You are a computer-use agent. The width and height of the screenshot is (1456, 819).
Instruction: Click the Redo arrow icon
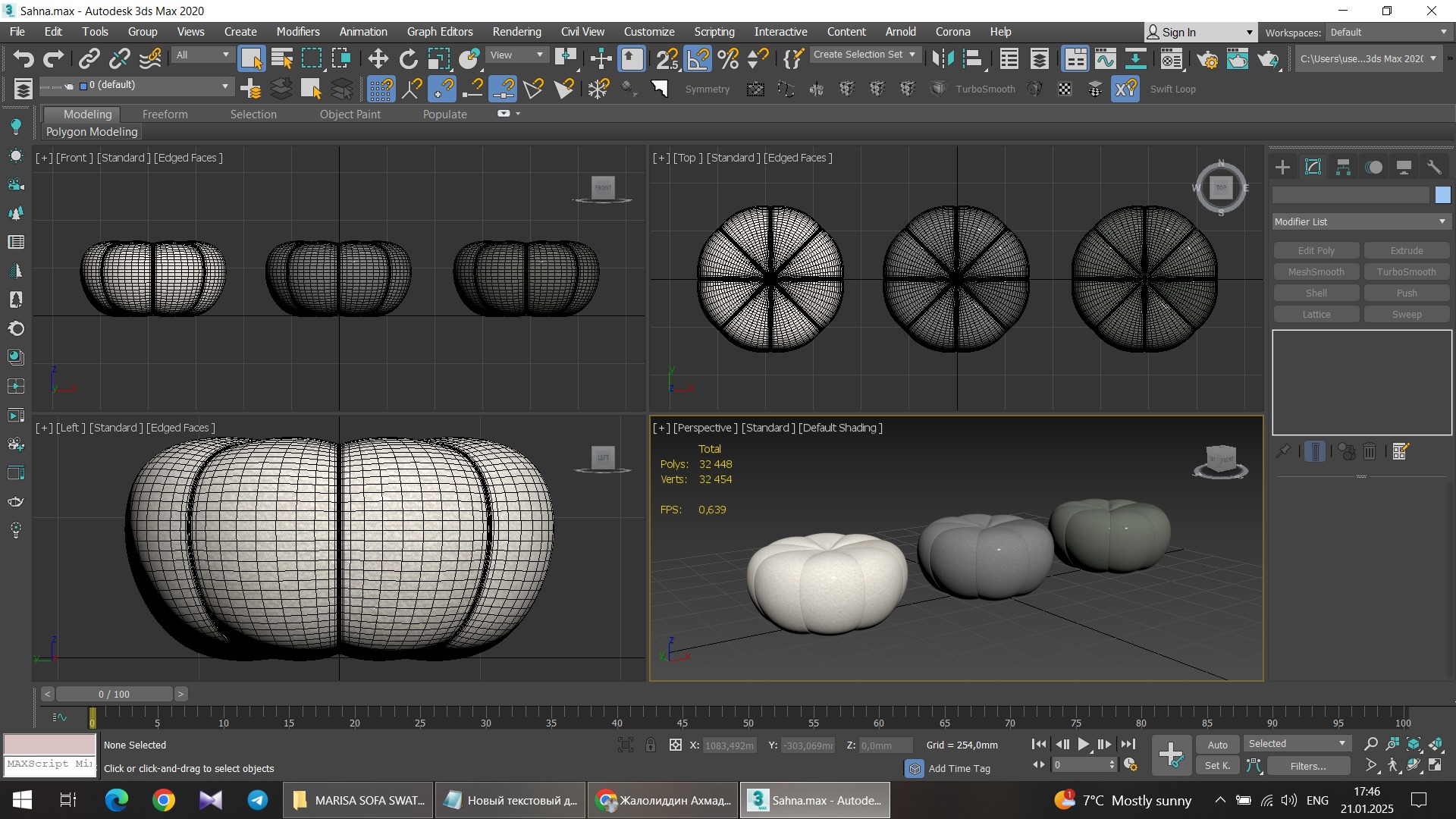(x=53, y=58)
